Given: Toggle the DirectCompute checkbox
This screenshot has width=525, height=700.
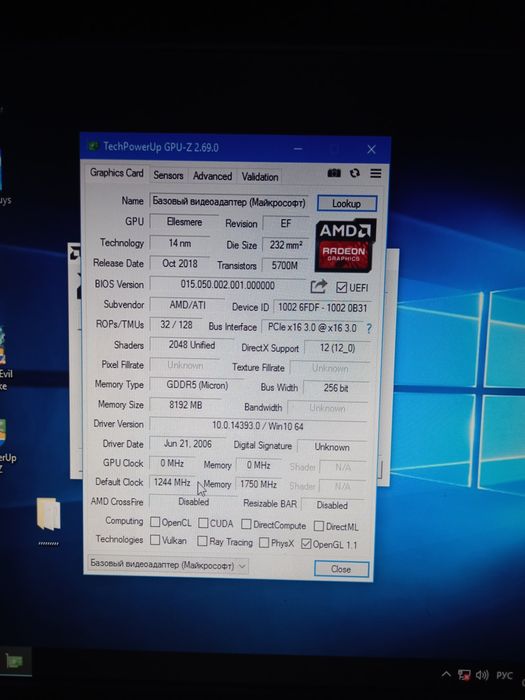Looking at the screenshot, I should (x=246, y=524).
